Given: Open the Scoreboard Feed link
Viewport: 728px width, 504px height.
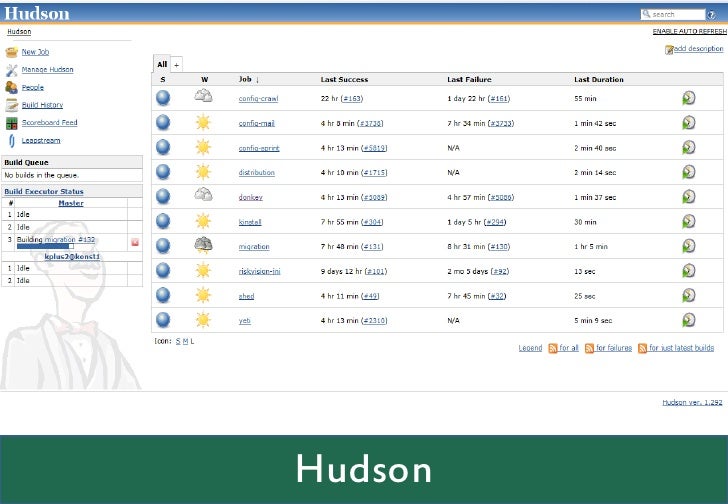Looking at the screenshot, I should pos(49,123).
